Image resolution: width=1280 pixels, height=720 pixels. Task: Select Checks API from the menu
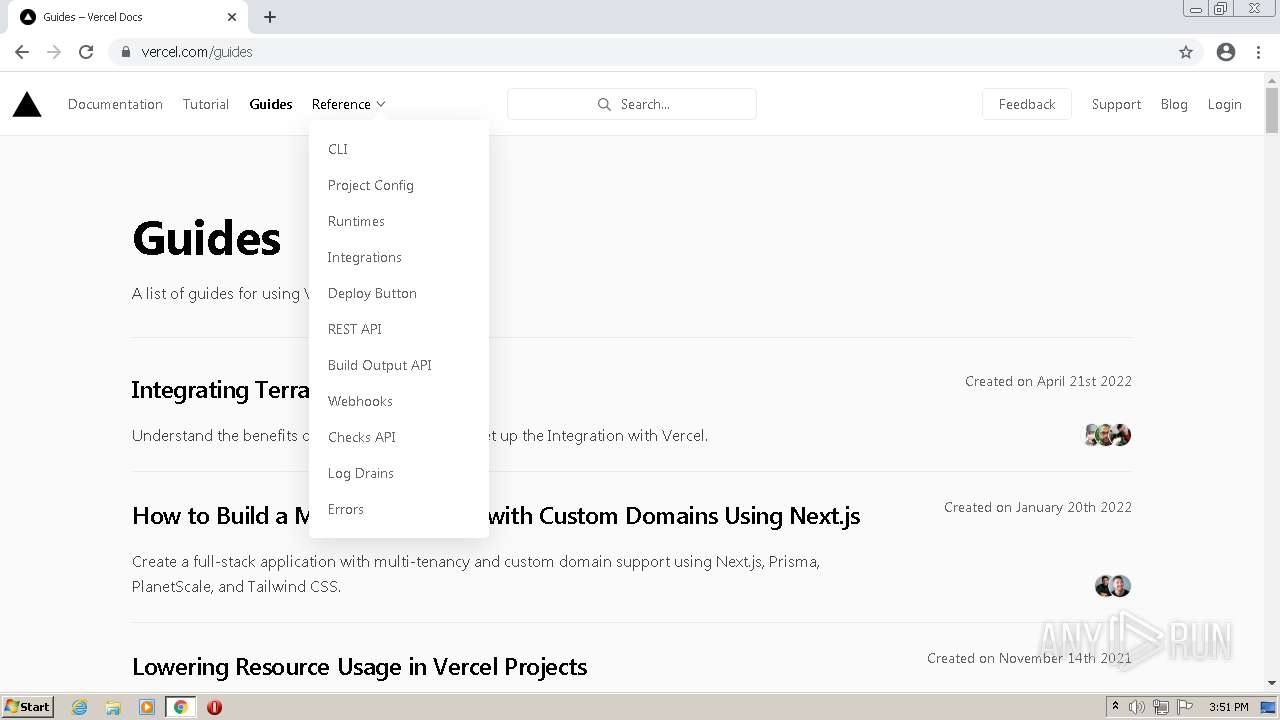click(x=362, y=437)
